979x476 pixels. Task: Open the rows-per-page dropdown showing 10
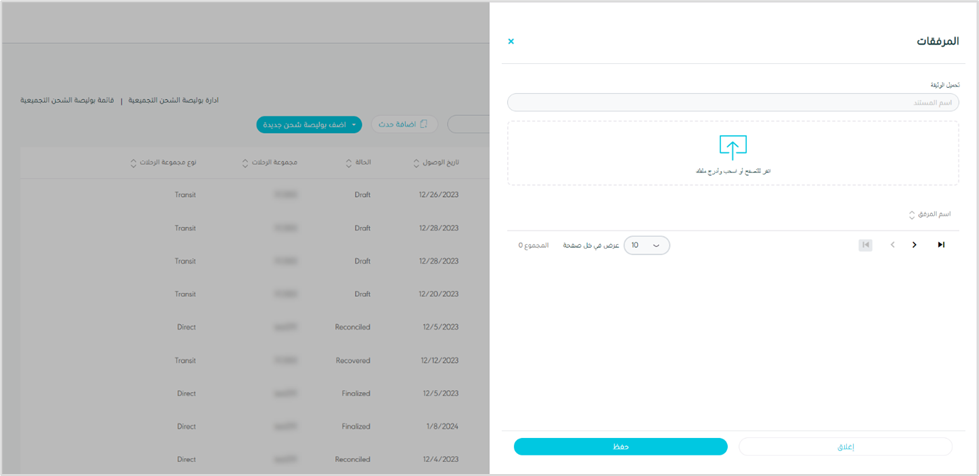647,245
